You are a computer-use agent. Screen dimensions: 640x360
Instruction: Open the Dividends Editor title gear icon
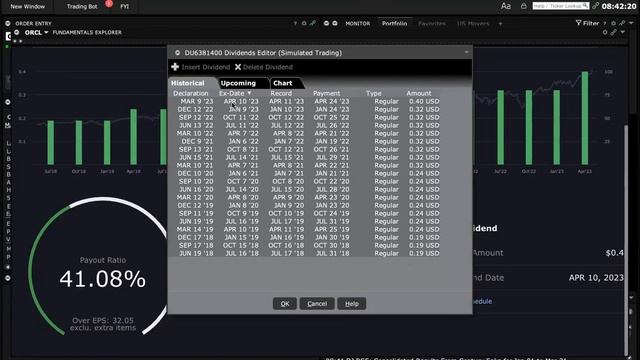pyautogui.click(x=178, y=53)
